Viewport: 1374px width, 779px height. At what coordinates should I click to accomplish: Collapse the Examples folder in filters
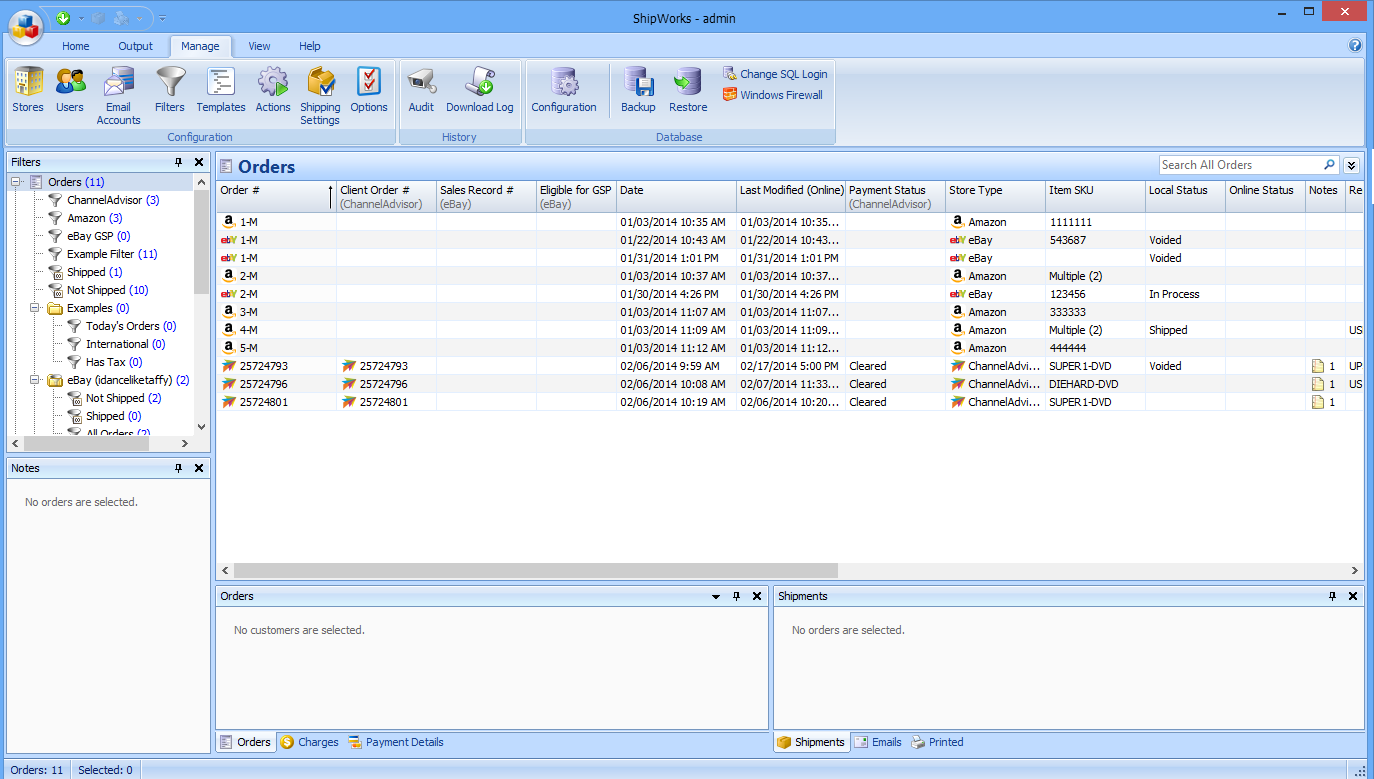(x=36, y=308)
